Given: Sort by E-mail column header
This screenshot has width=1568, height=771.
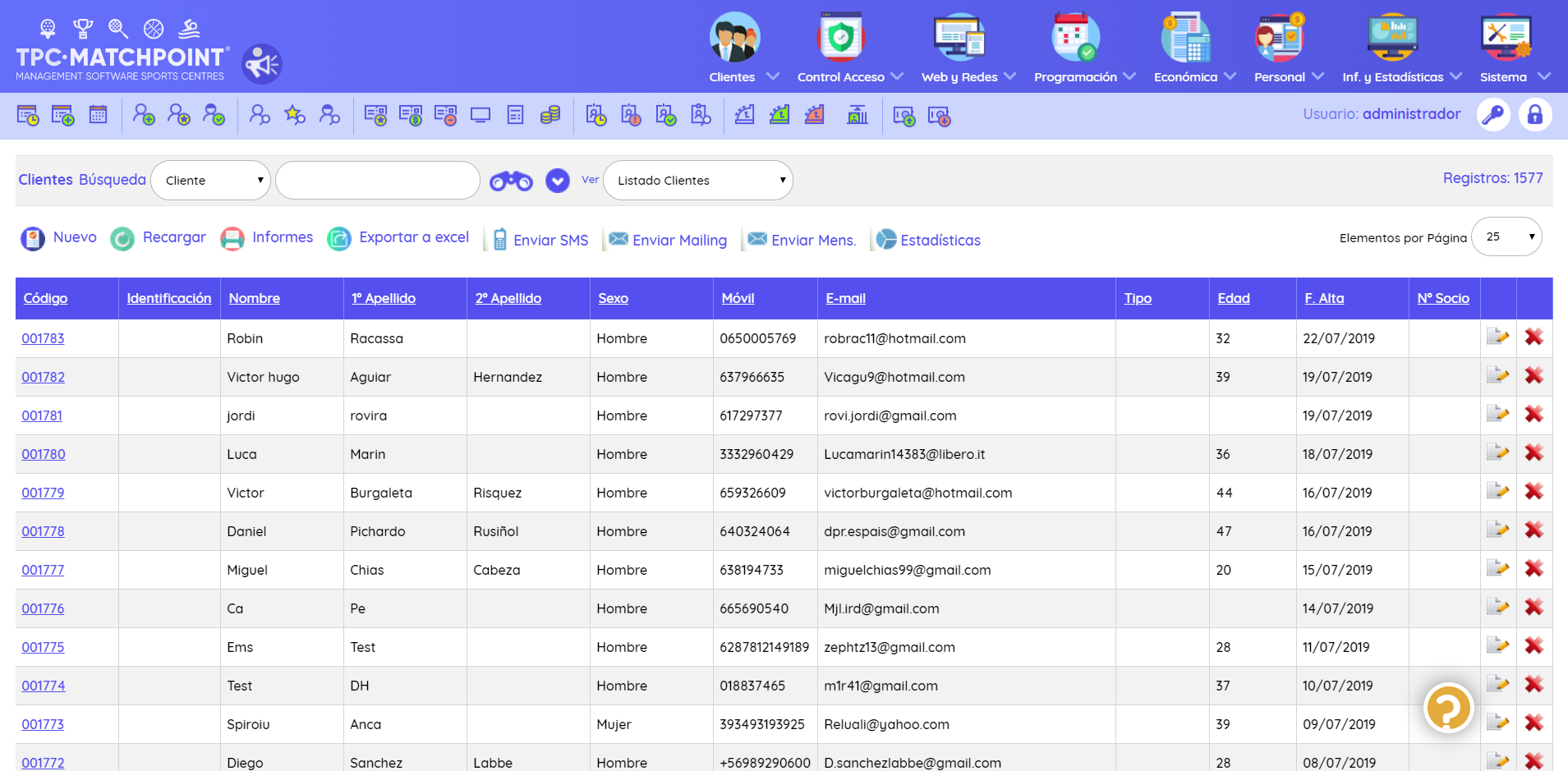Looking at the screenshot, I should point(845,298).
